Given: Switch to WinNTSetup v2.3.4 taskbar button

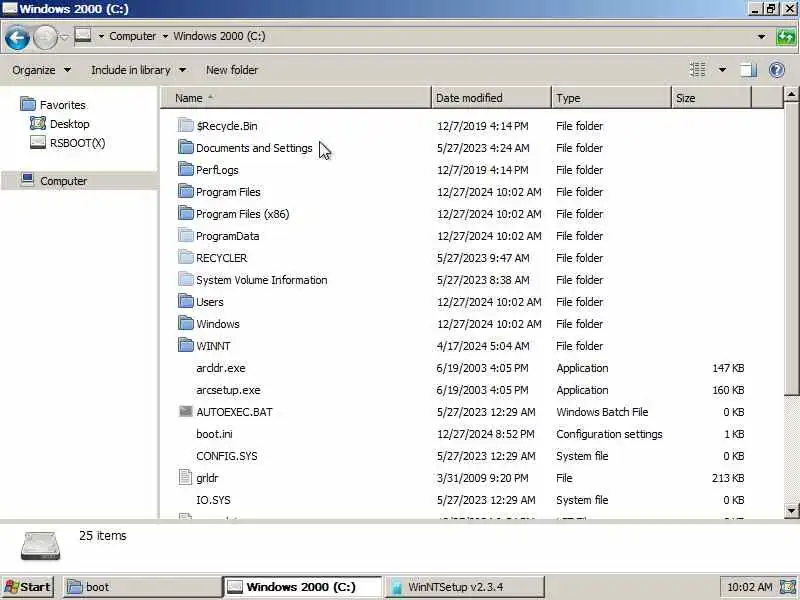Looking at the screenshot, I should 464,587.
